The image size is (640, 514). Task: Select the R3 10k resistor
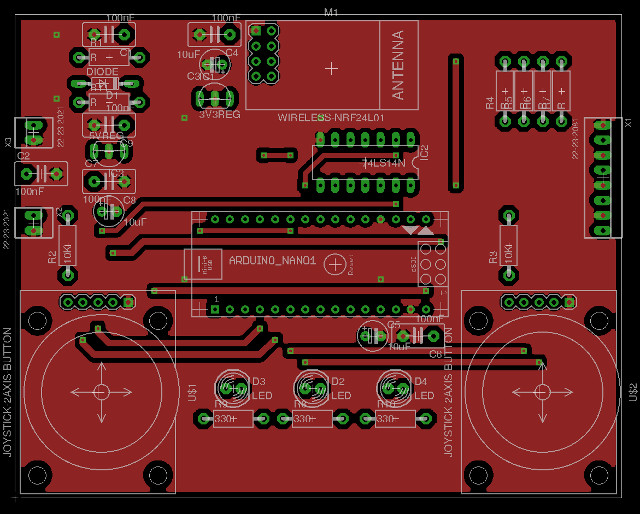(510, 250)
